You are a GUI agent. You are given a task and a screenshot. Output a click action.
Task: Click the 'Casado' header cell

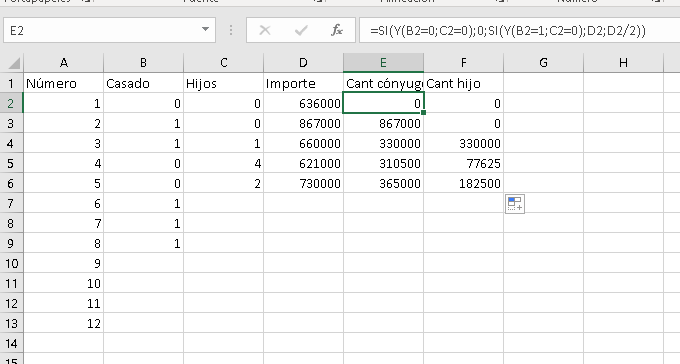pyautogui.click(x=144, y=83)
